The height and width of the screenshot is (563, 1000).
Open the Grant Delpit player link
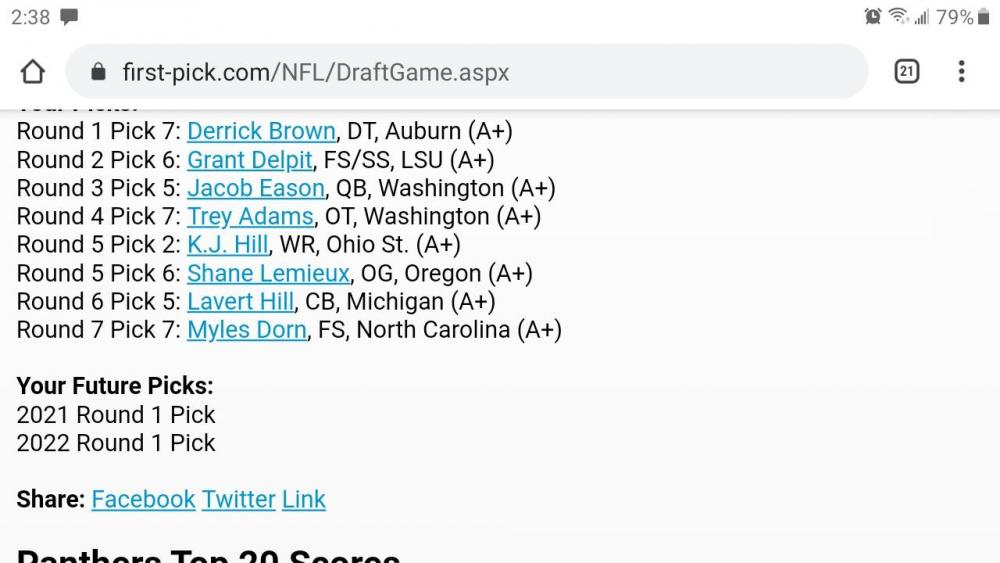250,160
